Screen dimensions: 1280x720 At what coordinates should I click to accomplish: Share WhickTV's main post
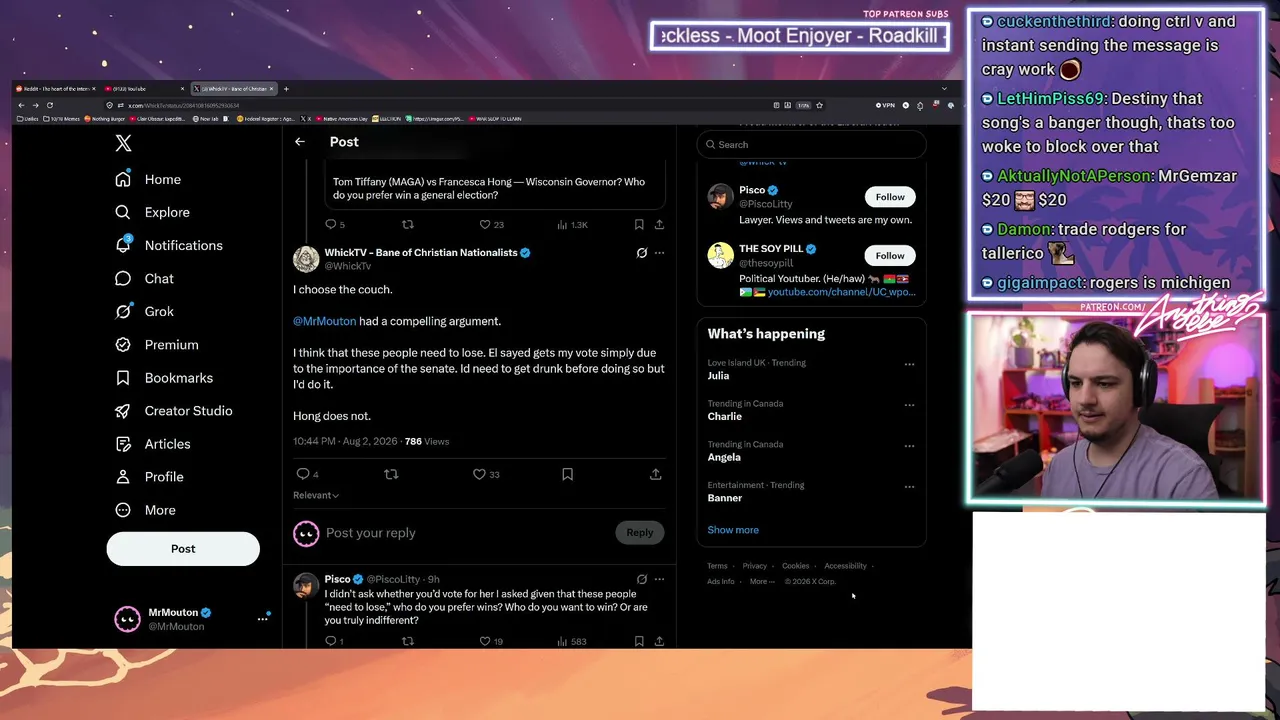(x=656, y=474)
